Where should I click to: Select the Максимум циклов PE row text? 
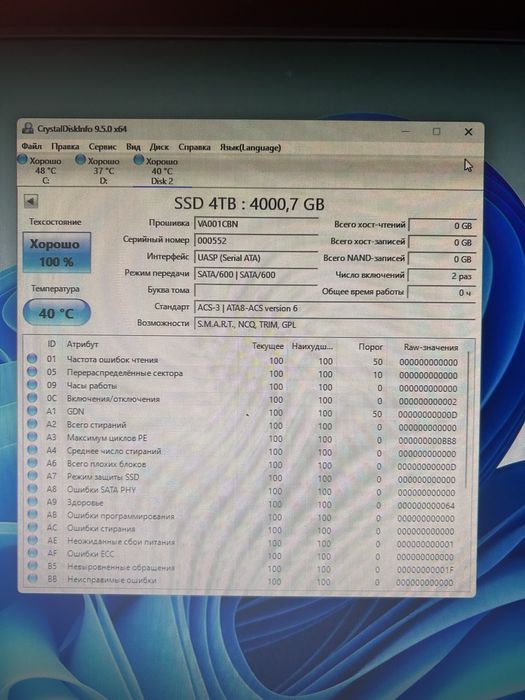point(107,438)
